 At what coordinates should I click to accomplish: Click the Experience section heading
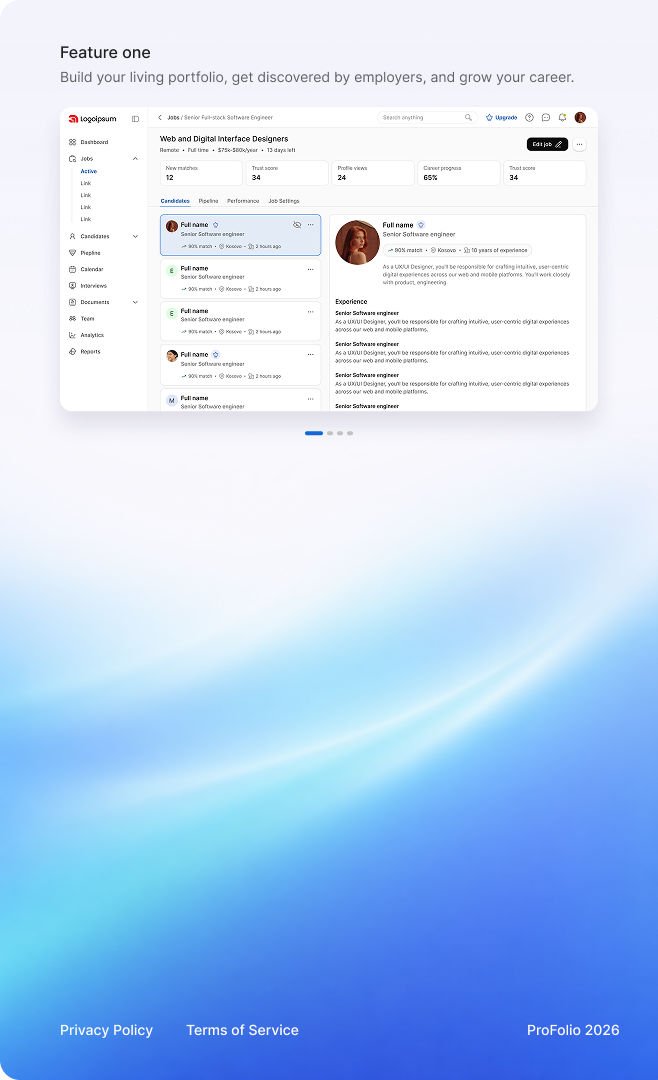click(x=351, y=302)
